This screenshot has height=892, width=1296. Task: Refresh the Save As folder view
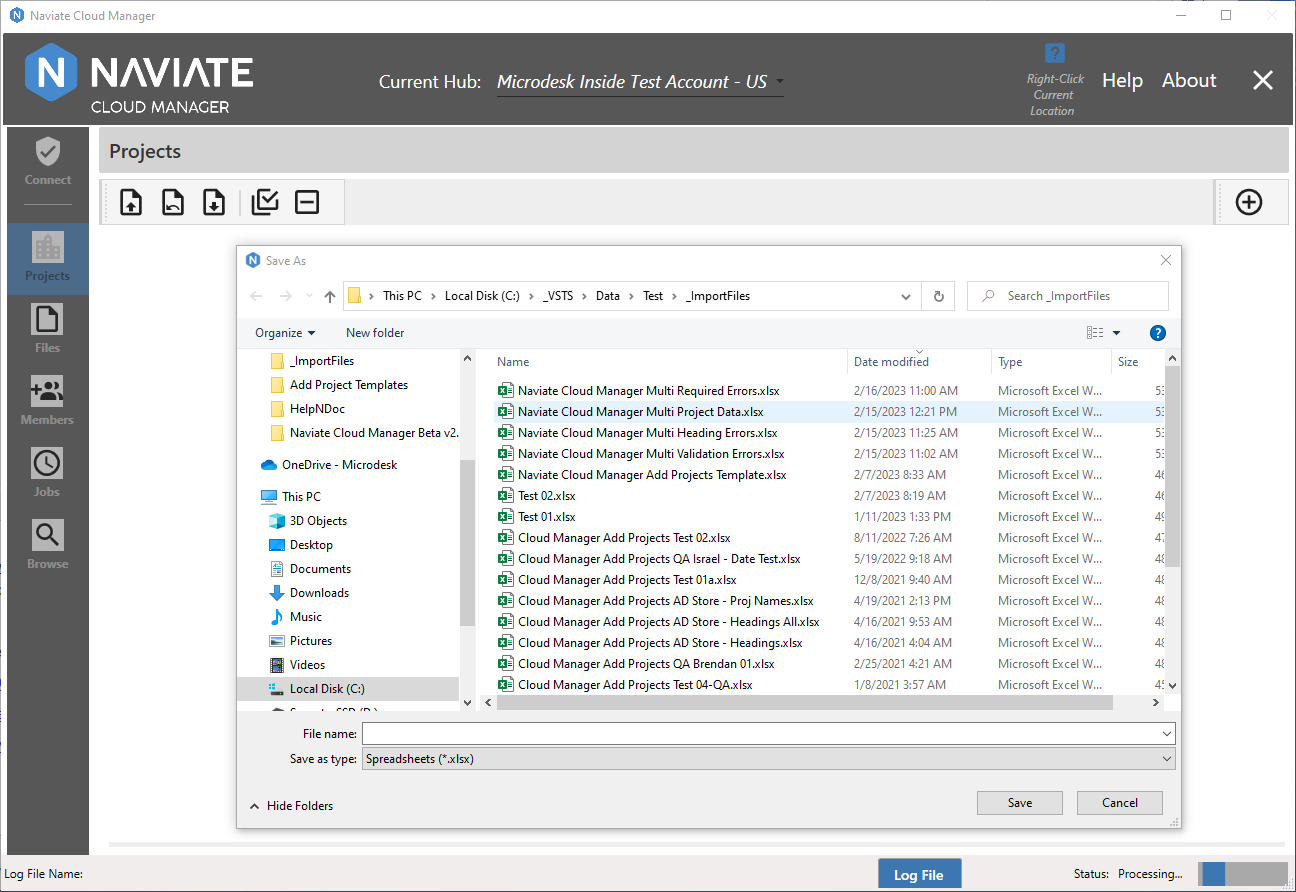938,296
